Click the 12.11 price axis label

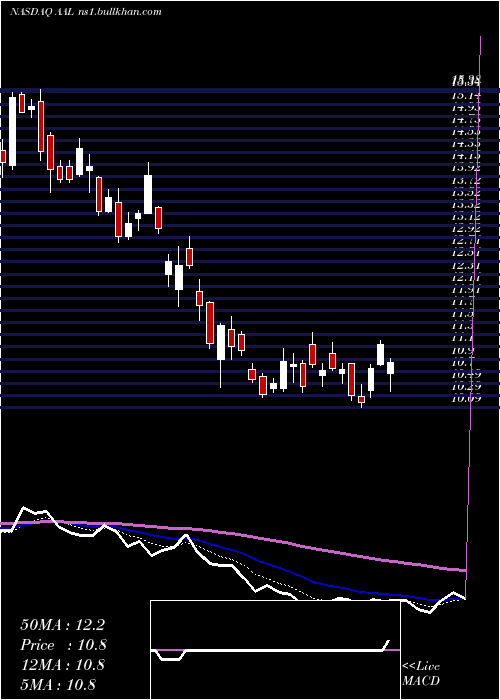coord(466,278)
